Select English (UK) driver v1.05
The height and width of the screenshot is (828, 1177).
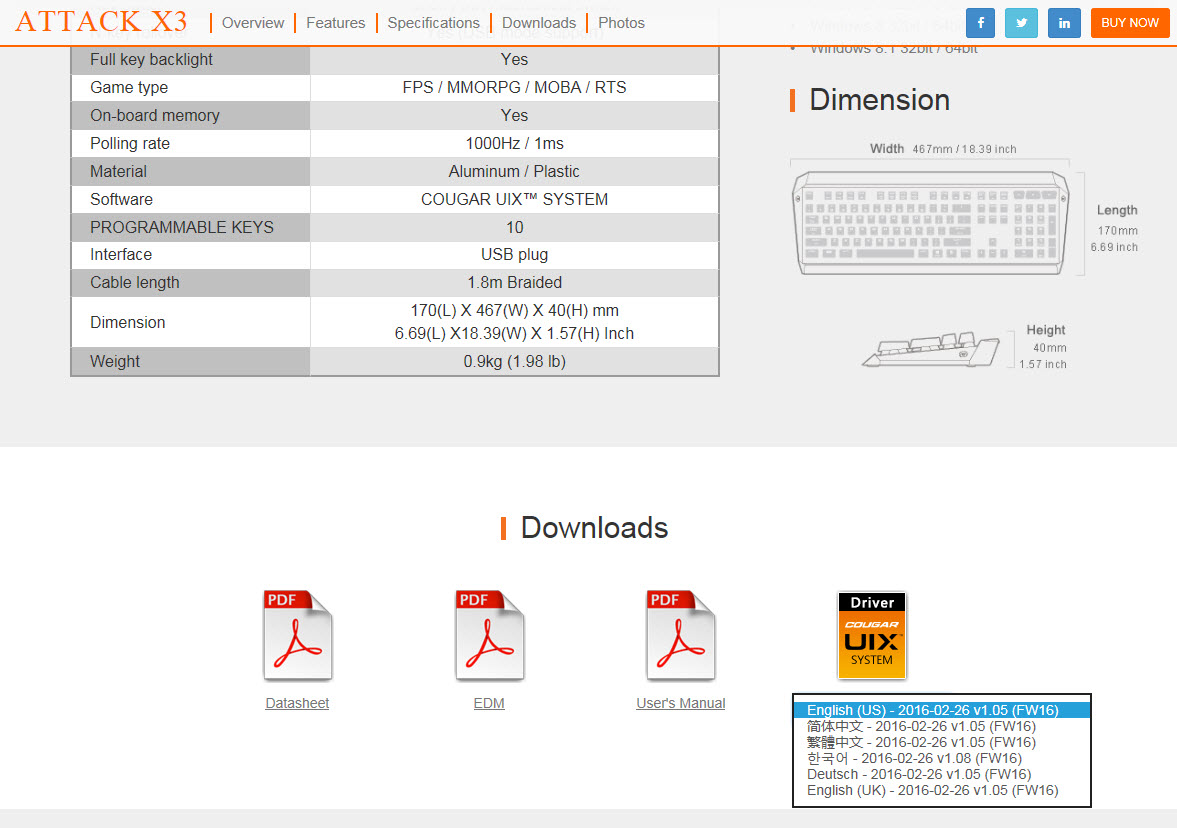pyautogui.click(x=942, y=790)
